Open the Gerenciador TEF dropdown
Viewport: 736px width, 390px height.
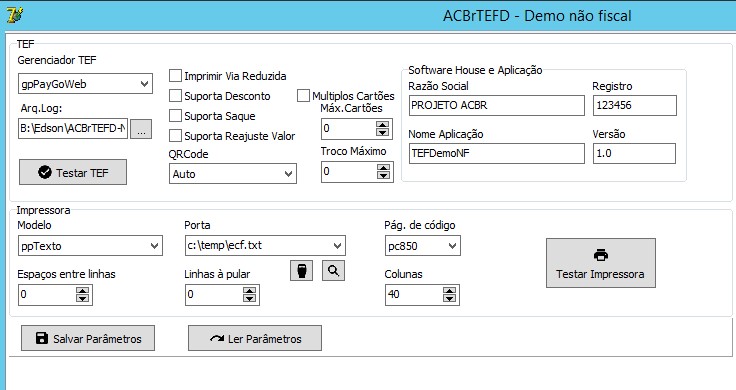point(144,84)
